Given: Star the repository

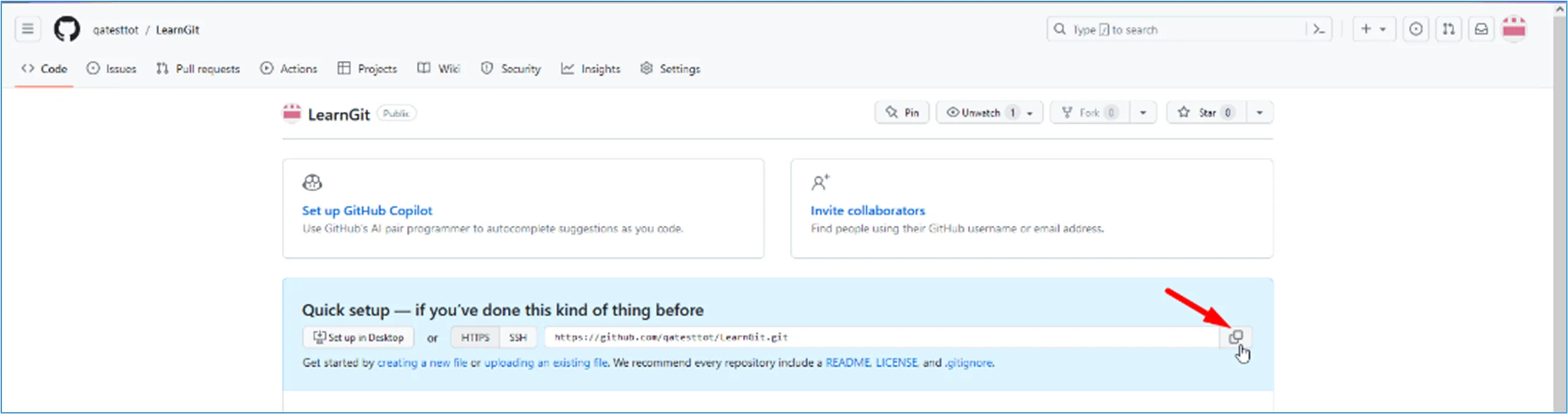Looking at the screenshot, I should click(x=1207, y=112).
